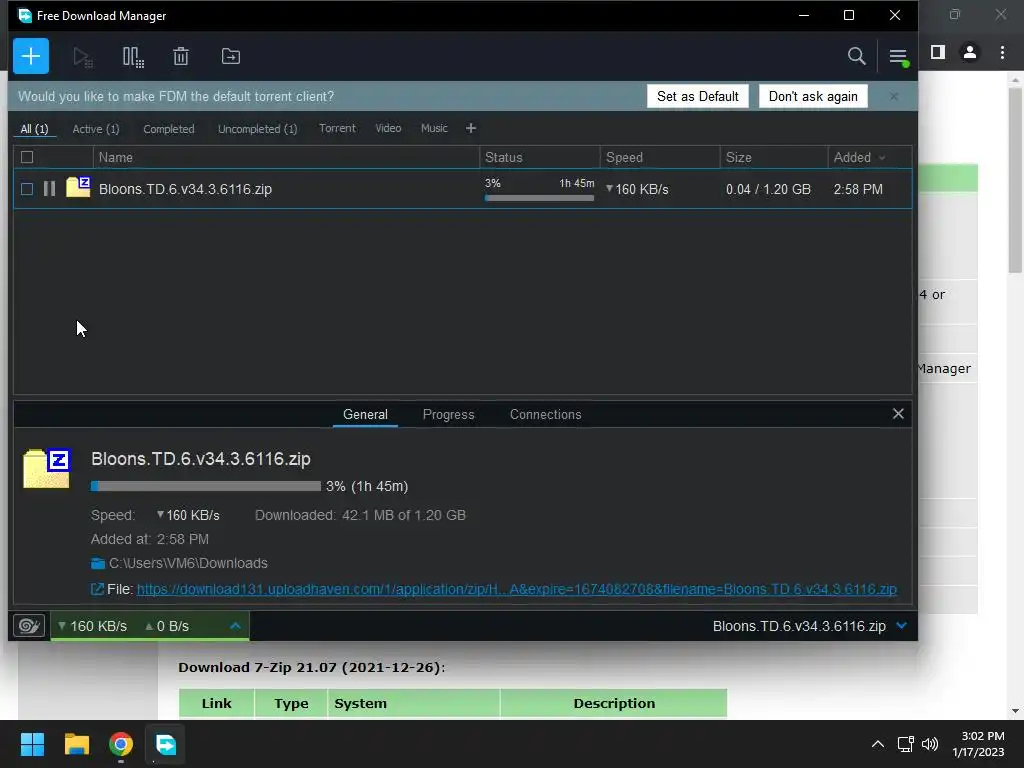The image size is (1024, 768).
Task: Sort by Added column header arrow
Action: [882, 157]
